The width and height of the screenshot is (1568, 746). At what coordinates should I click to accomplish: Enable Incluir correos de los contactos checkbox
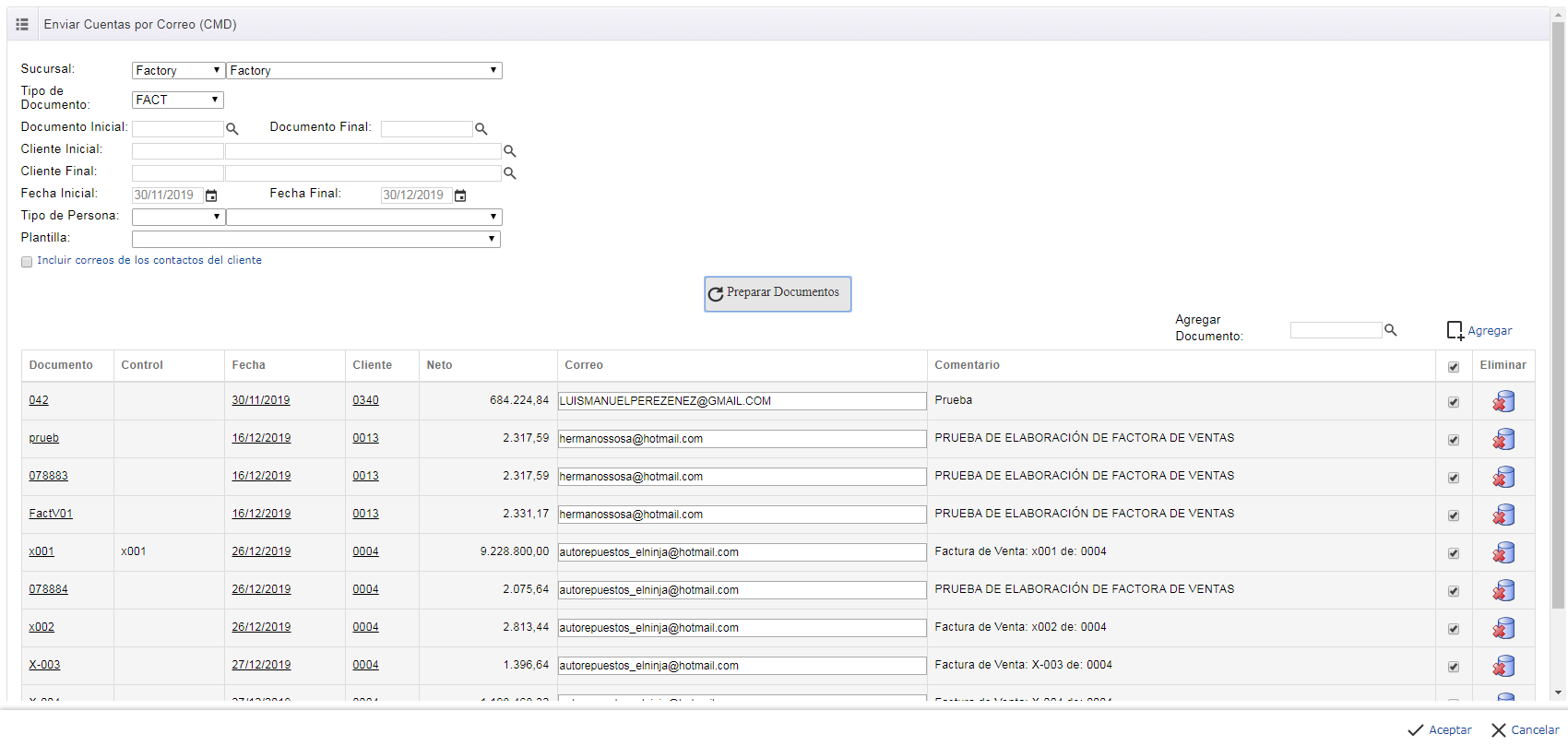27,262
